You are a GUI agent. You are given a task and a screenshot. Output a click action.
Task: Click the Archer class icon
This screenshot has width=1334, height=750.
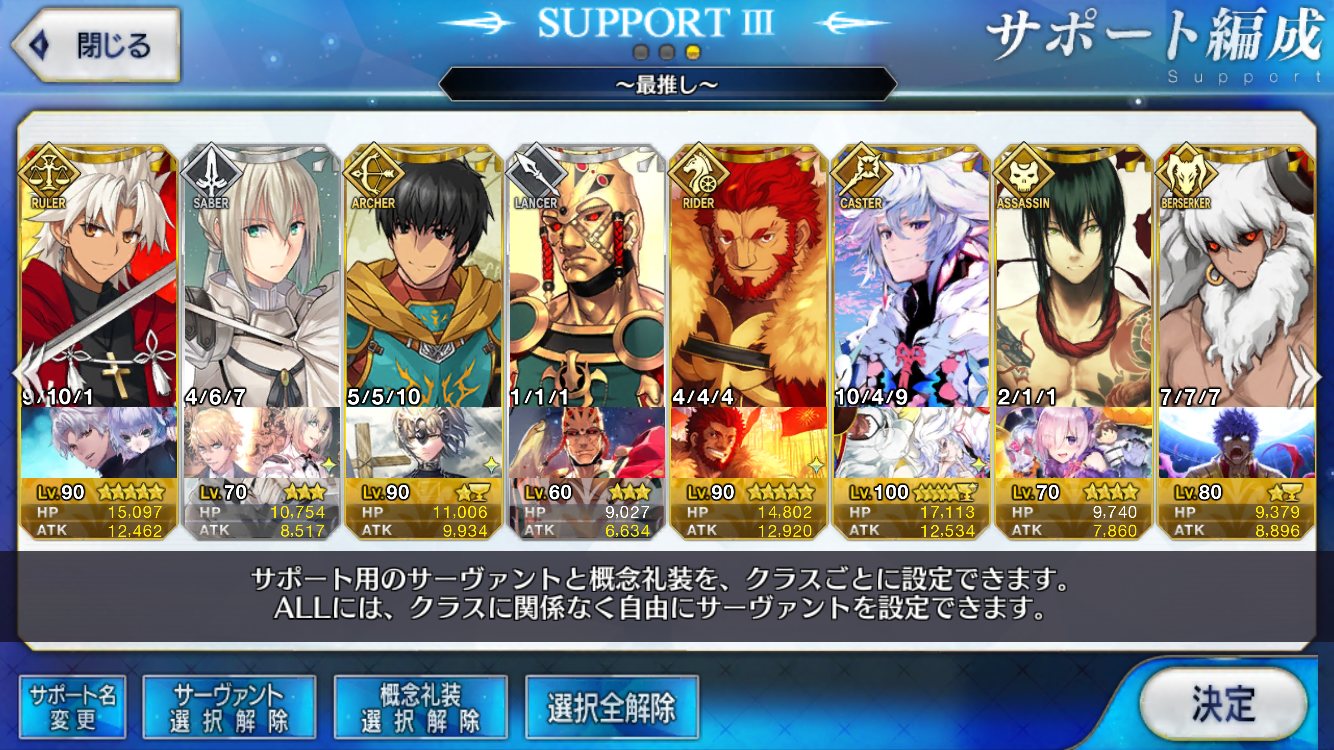(373, 174)
